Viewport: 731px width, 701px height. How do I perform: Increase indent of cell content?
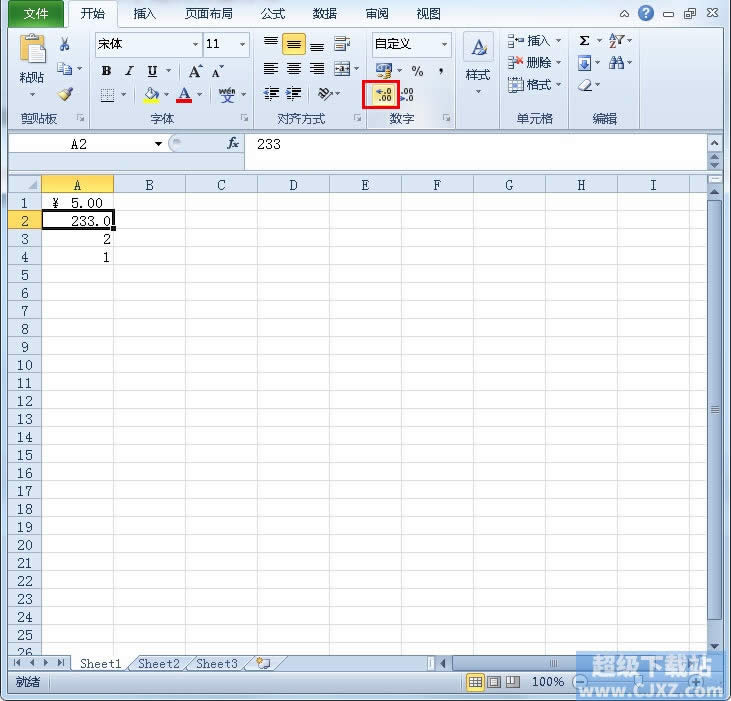point(294,94)
